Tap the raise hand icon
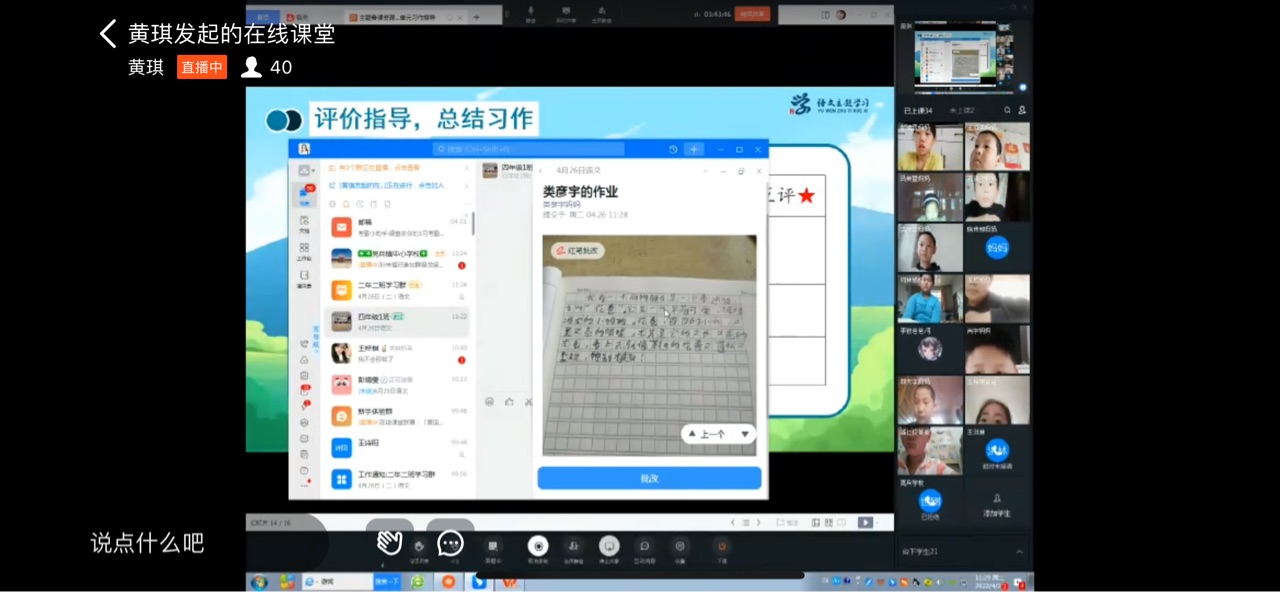This screenshot has width=1280, height=592. pyautogui.click(x=389, y=543)
